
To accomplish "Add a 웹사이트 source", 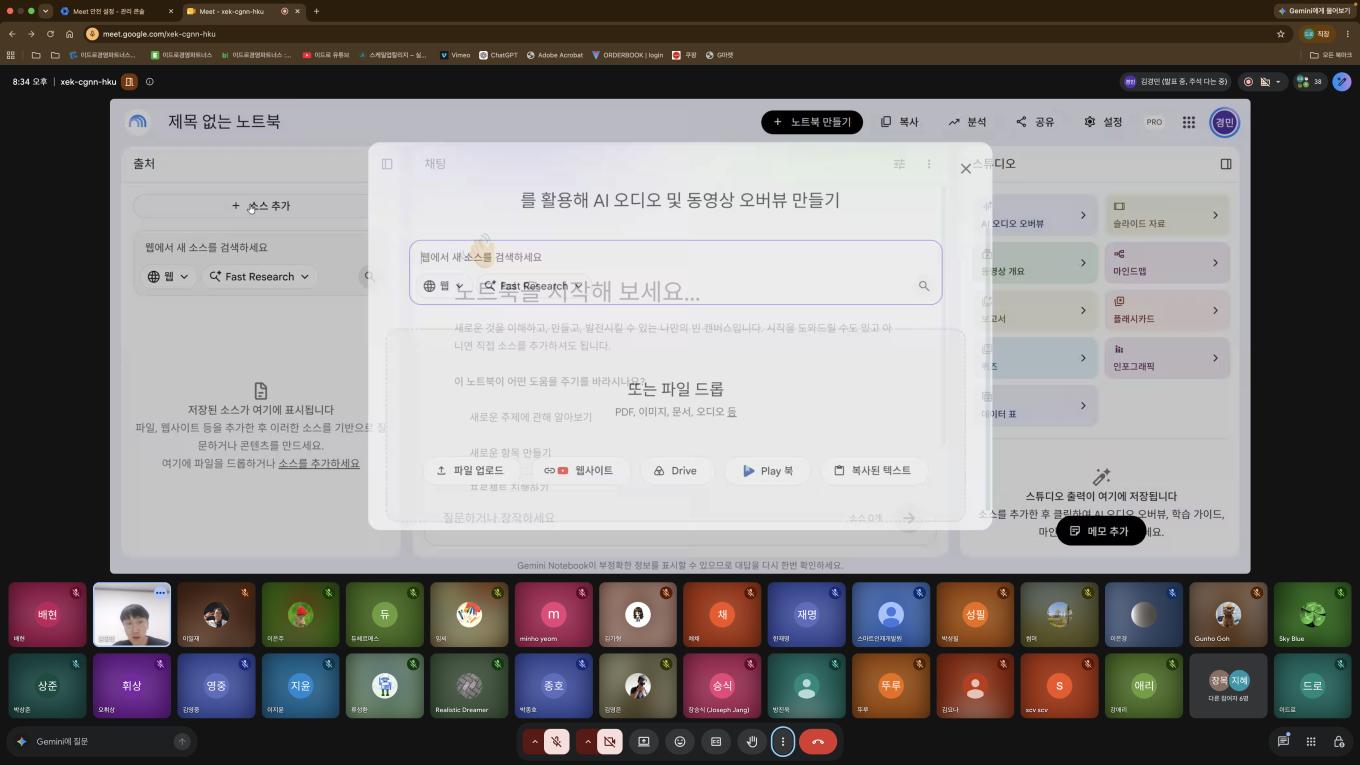I will pos(579,470).
